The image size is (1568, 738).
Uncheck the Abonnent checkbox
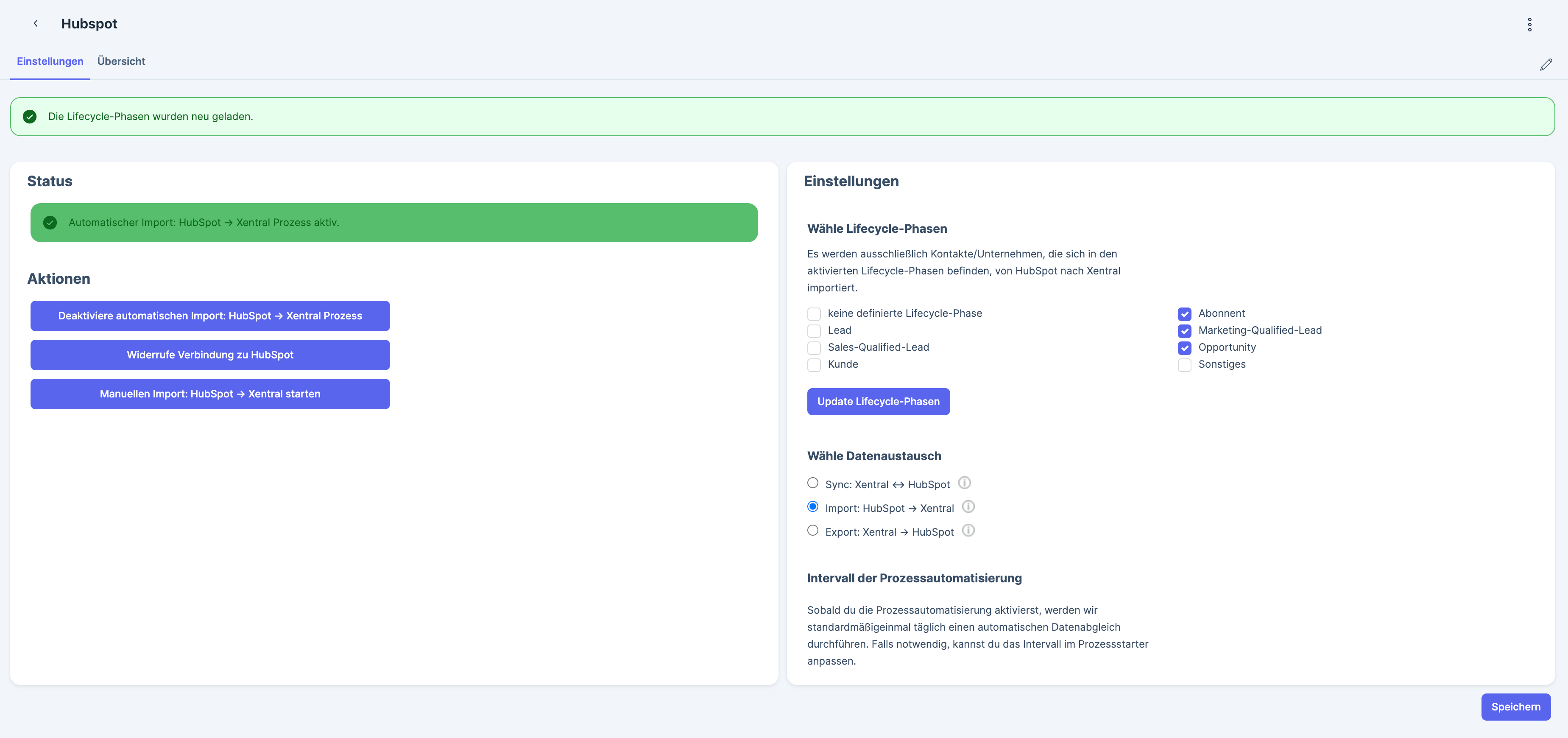pyautogui.click(x=1185, y=313)
